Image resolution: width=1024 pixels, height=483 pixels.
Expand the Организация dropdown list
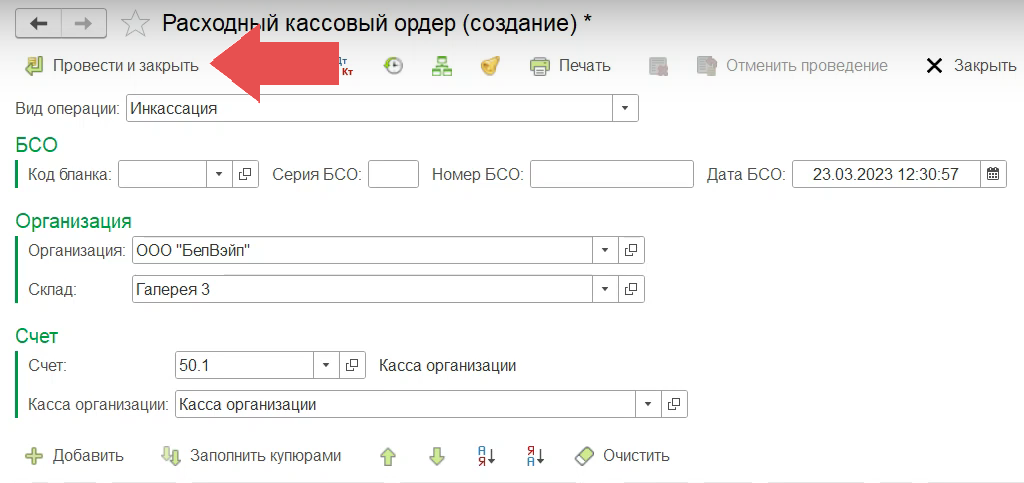(605, 249)
